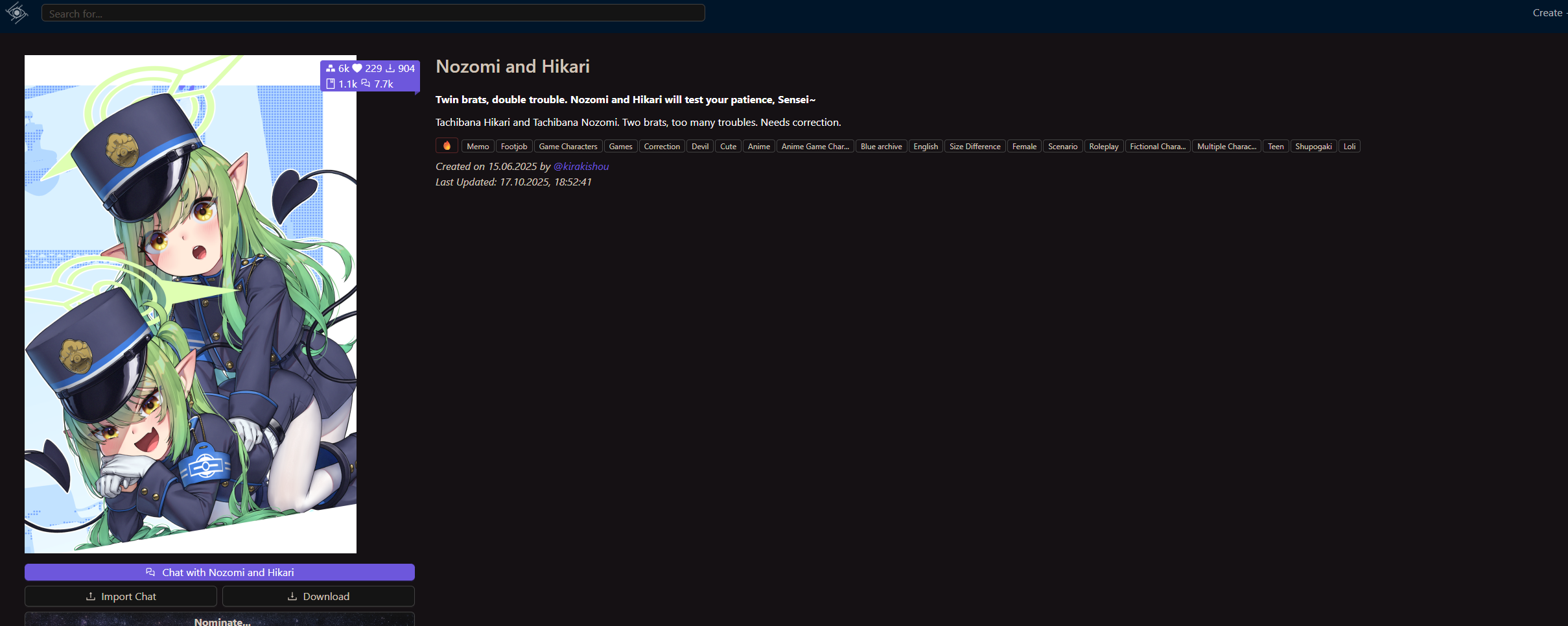Click the Roleplay tag
This screenshot has height=626, width=1568.
click(1103, 147)
